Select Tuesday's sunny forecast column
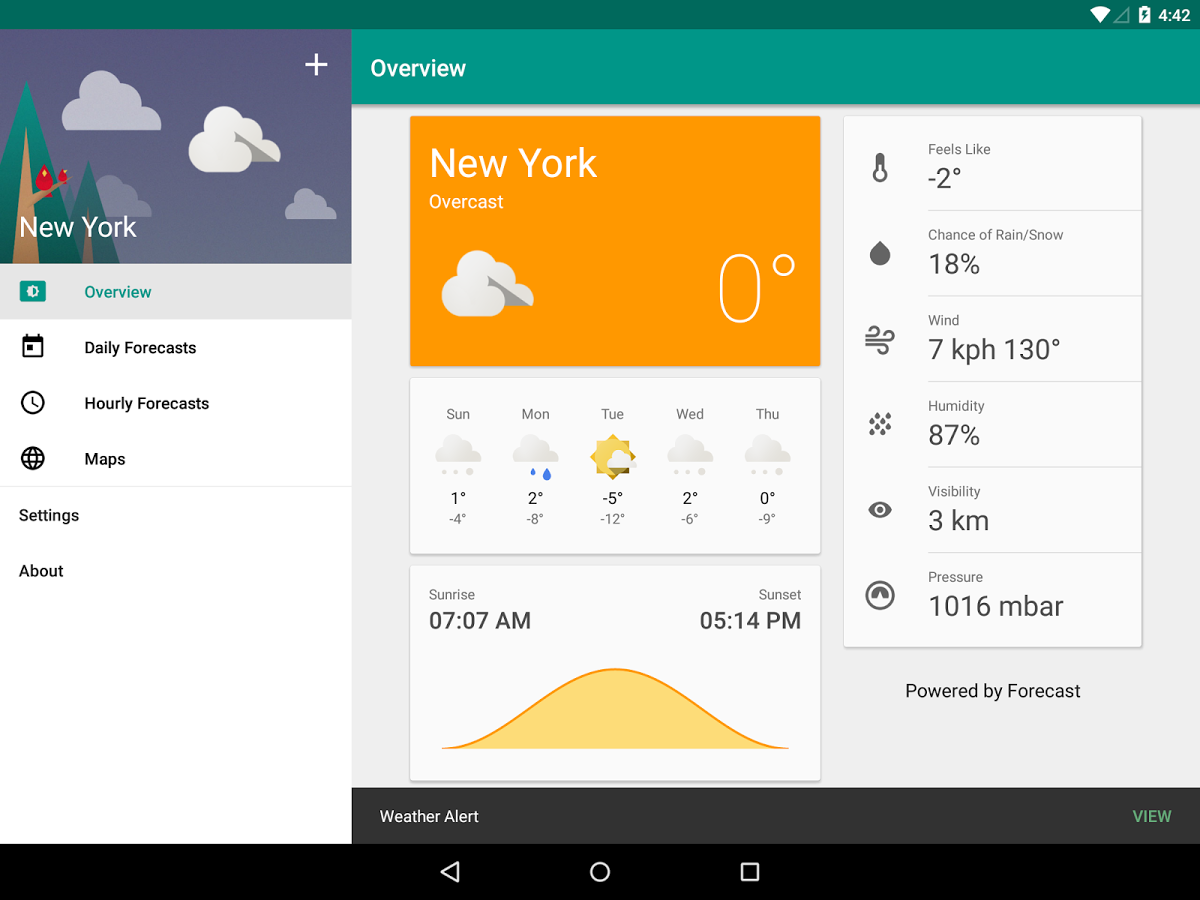The width and height of the screenshot is (1200, 900). coord(612,460)
